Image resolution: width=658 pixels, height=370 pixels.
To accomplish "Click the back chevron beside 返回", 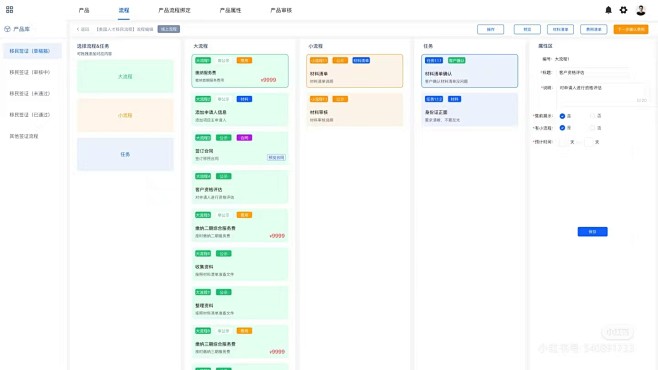I will coord(78,29).
